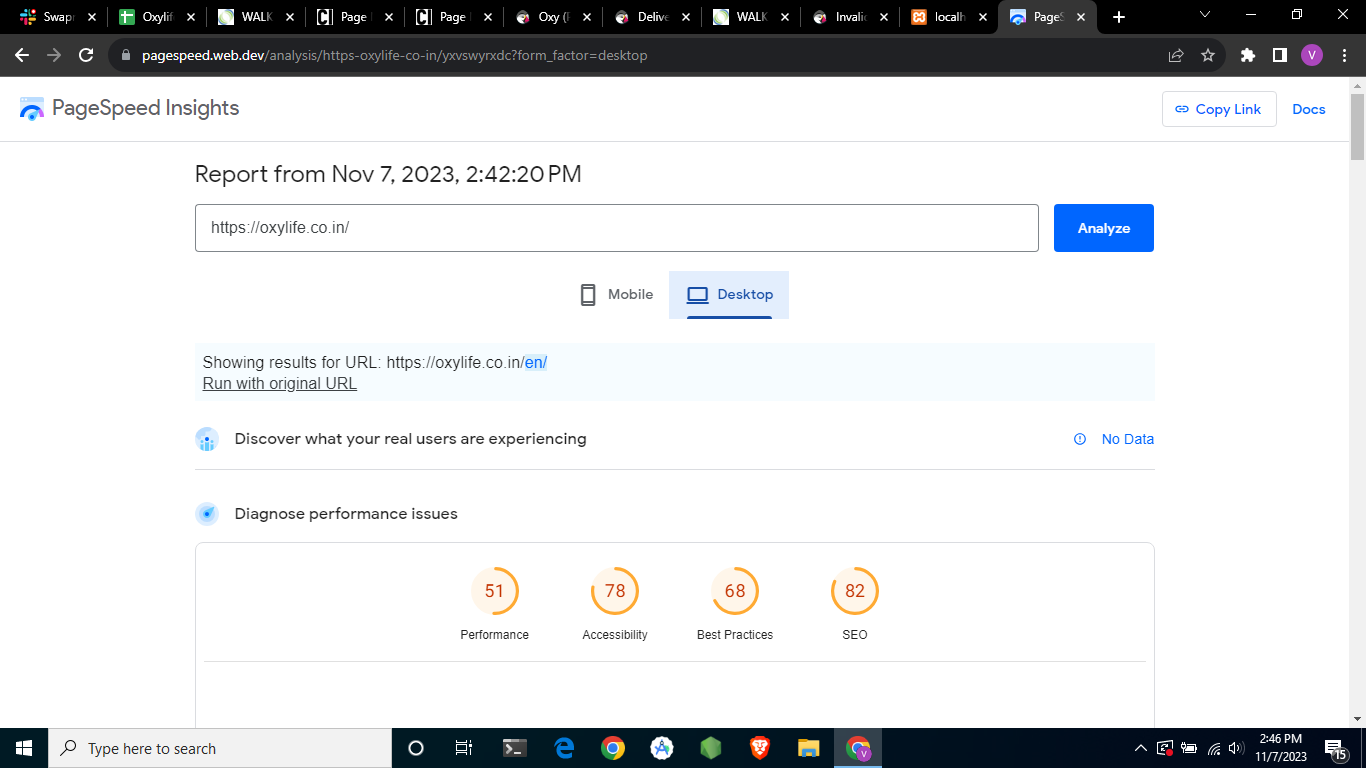Open the tab search dropdown arrow

pos(1204,15)
